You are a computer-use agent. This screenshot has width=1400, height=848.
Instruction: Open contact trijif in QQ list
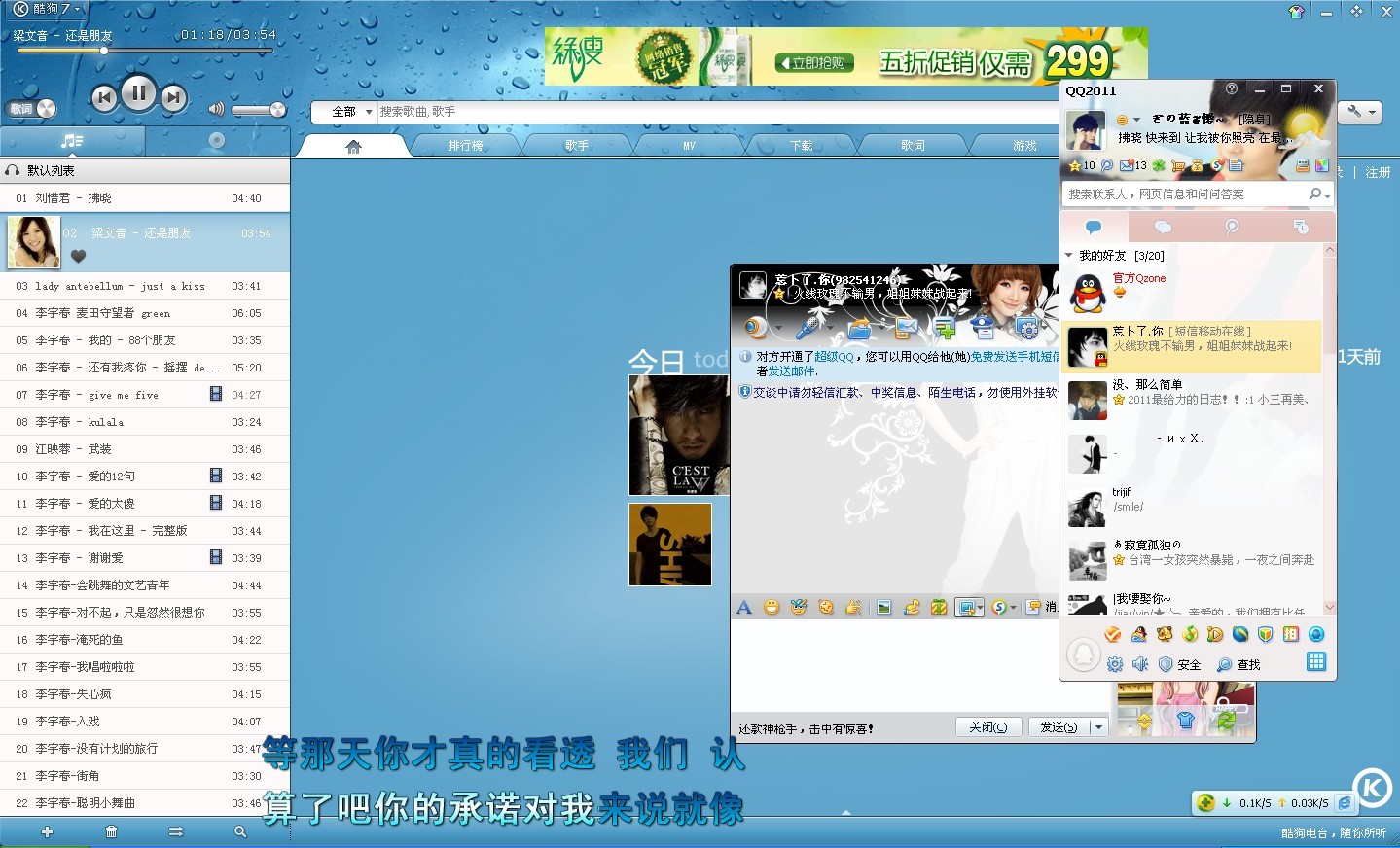coord(1192,508)
